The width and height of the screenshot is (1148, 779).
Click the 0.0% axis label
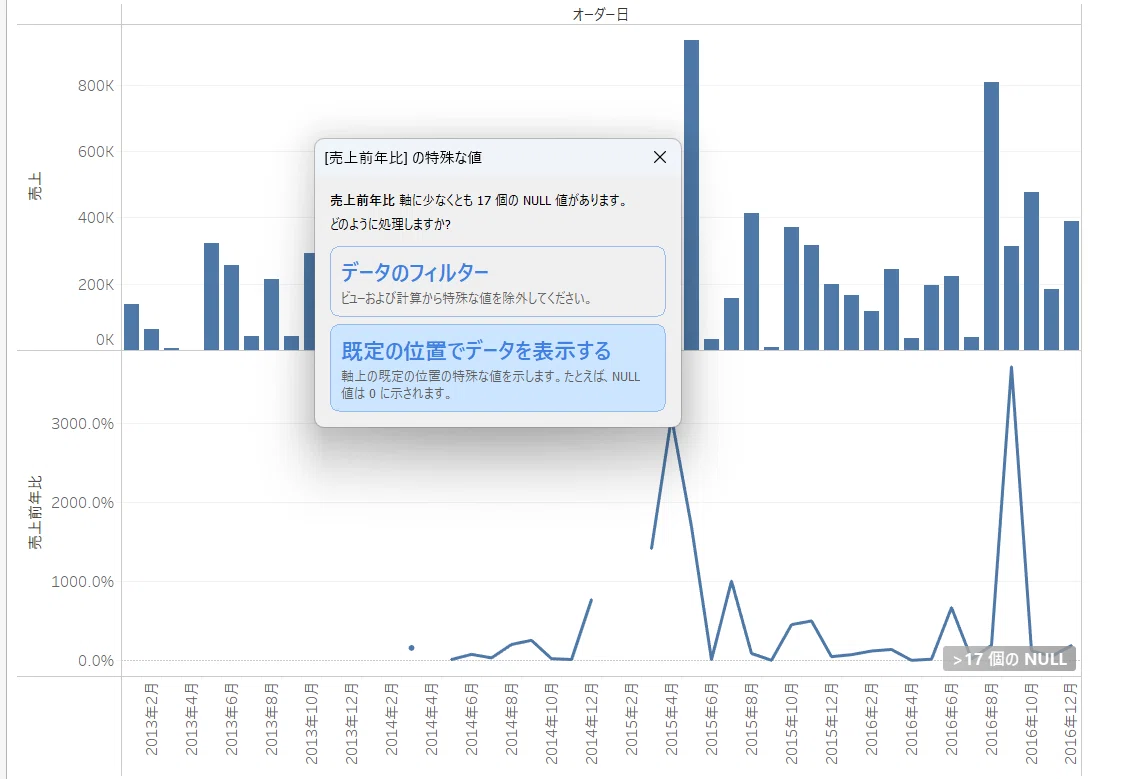[x=96, y=661]
